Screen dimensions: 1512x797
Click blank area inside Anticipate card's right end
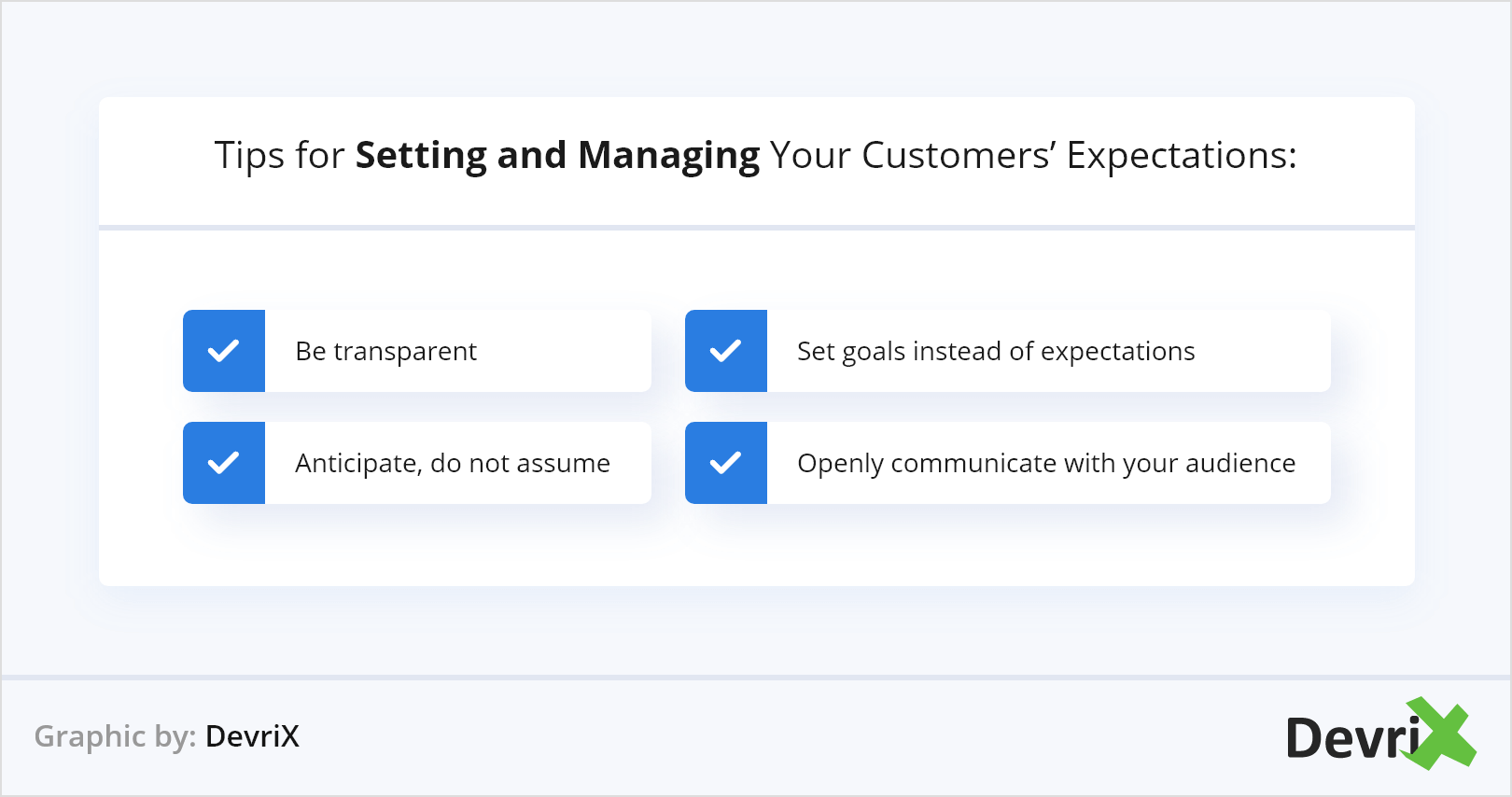coord(635,464)
